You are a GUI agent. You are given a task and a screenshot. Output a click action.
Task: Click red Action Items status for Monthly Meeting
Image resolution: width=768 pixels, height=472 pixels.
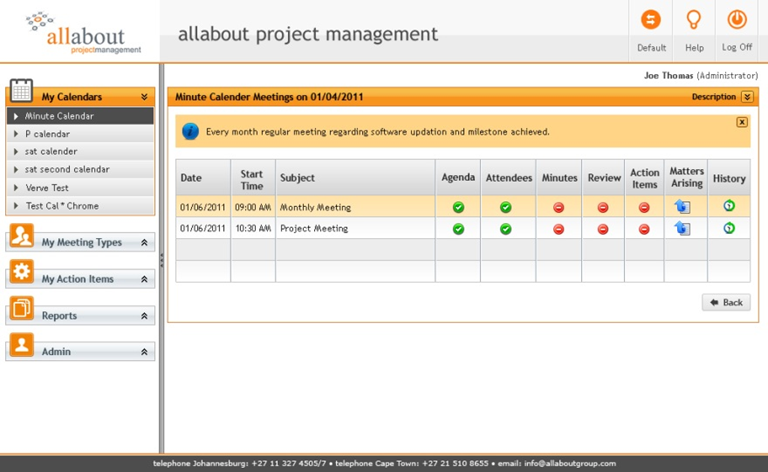tap(644, 208)
